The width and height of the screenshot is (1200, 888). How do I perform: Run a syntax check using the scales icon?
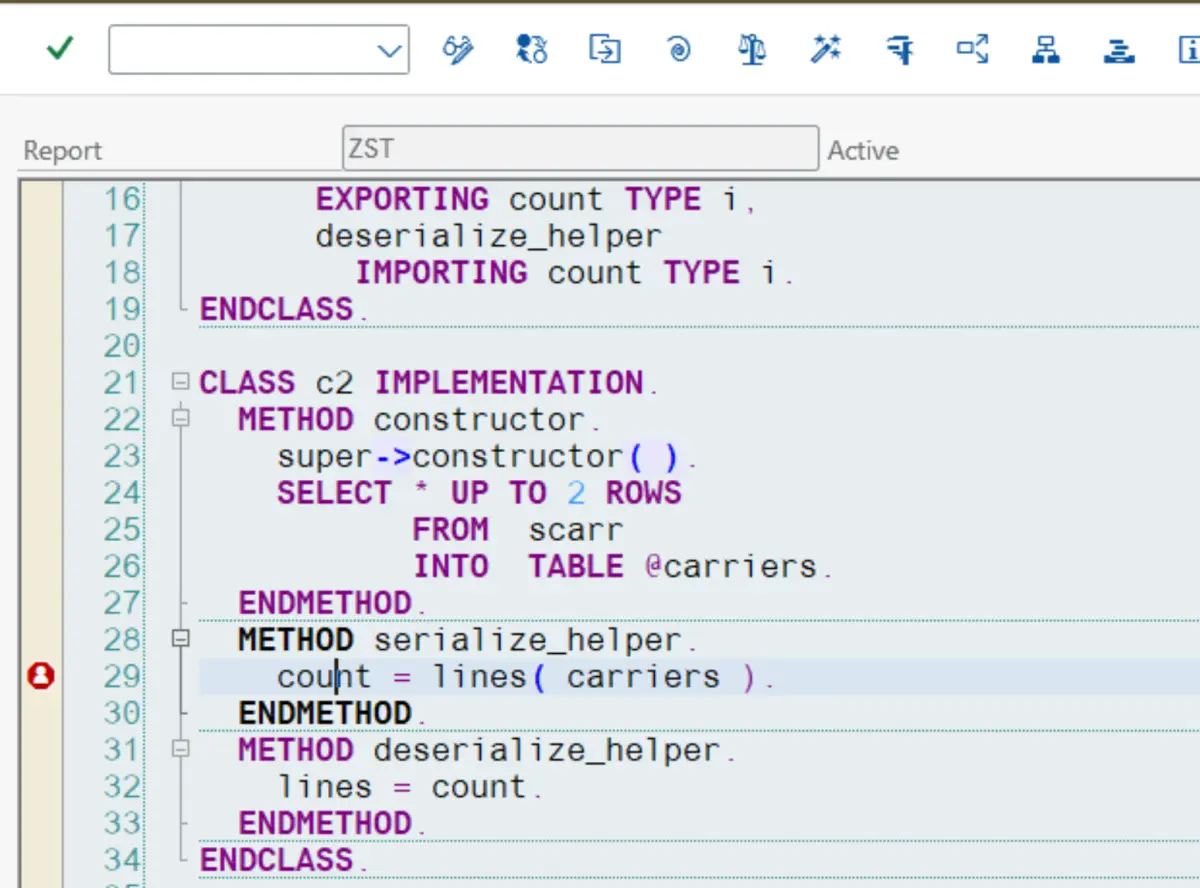(x=751, y=49)
